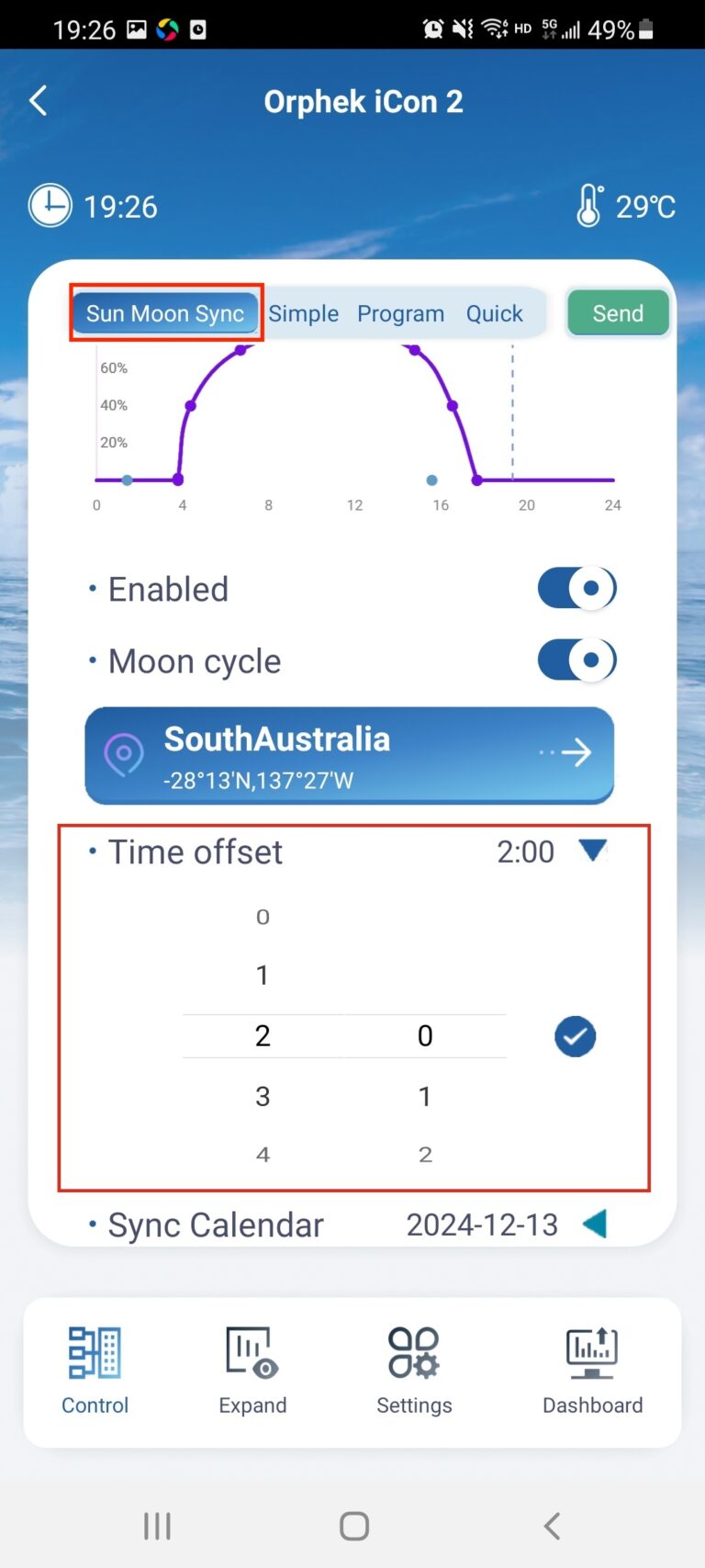Select the Quick tab
705x1568 pixels.
point(494,314)
